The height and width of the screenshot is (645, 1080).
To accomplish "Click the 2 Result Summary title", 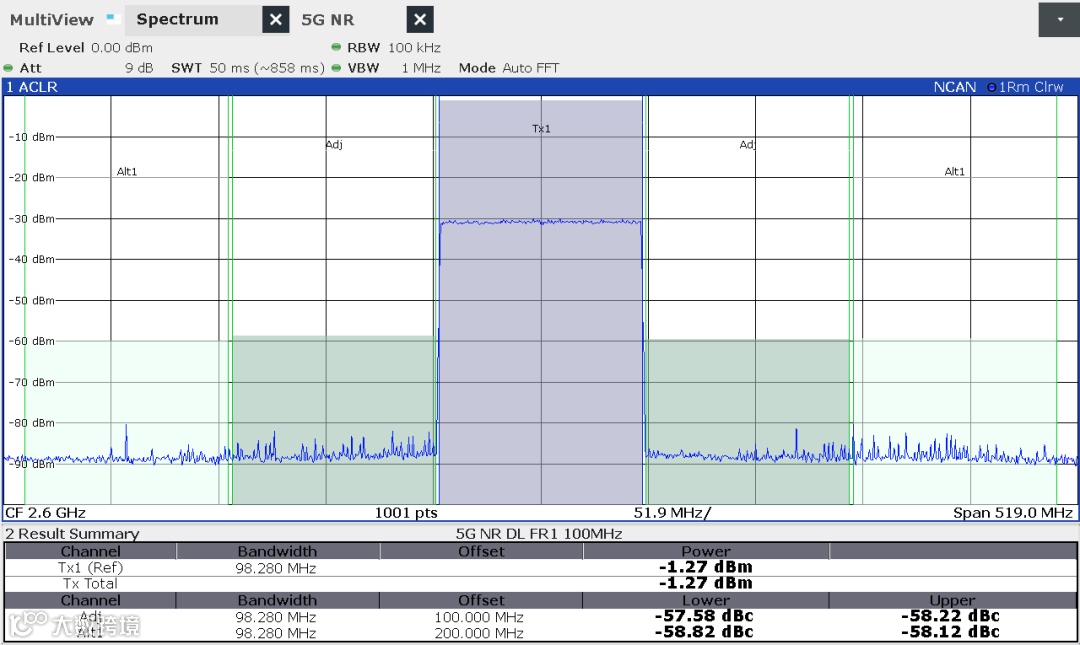I will [72, 533].
